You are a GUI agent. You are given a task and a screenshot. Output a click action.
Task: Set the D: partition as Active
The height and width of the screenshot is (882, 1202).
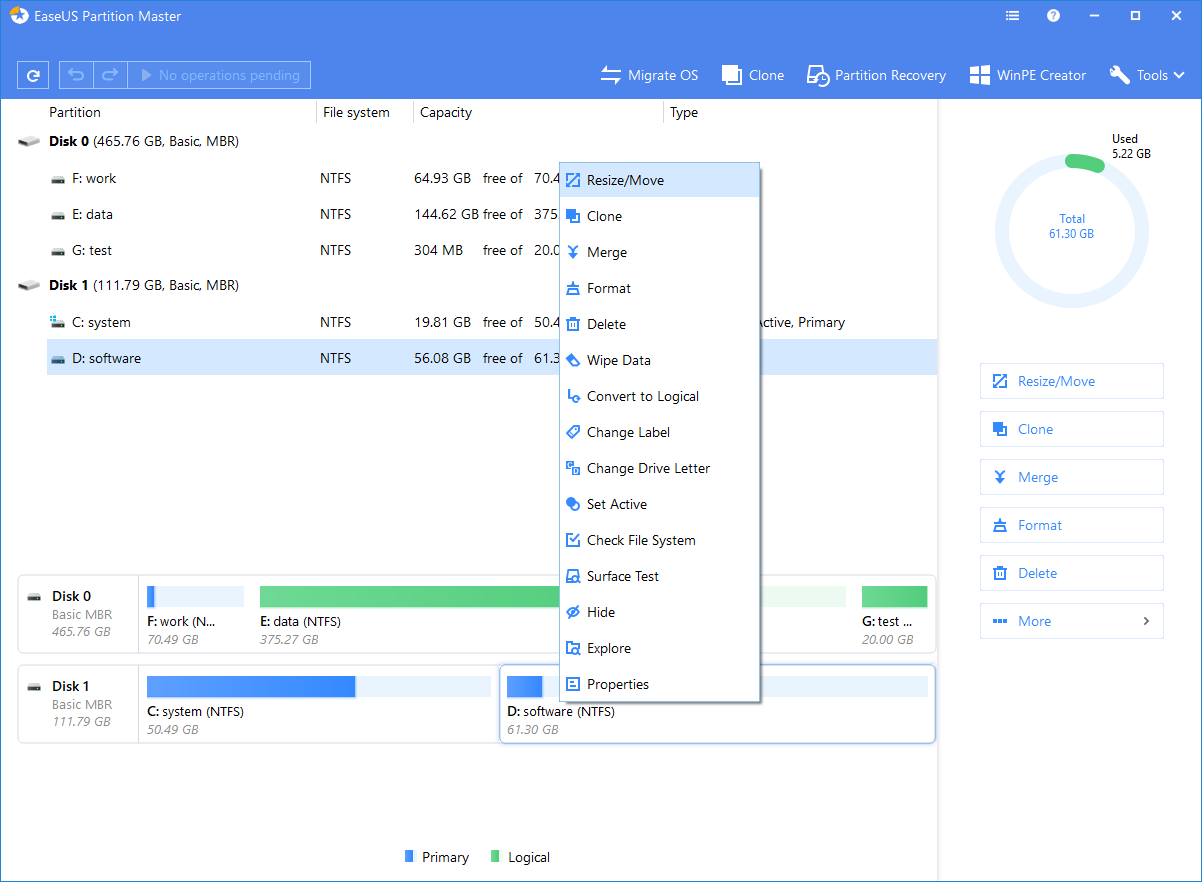(613, 504)
